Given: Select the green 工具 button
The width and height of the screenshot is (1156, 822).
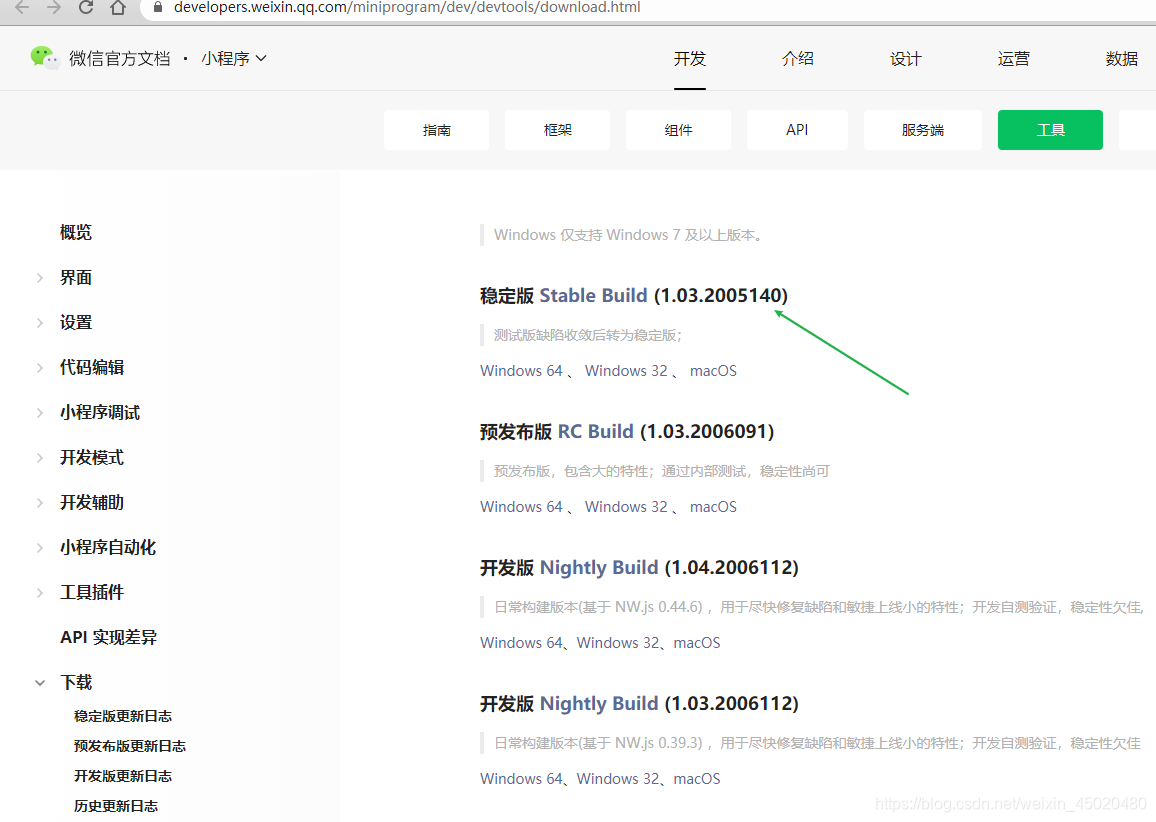Looking at the screenshot, I should pos(1050,130).
